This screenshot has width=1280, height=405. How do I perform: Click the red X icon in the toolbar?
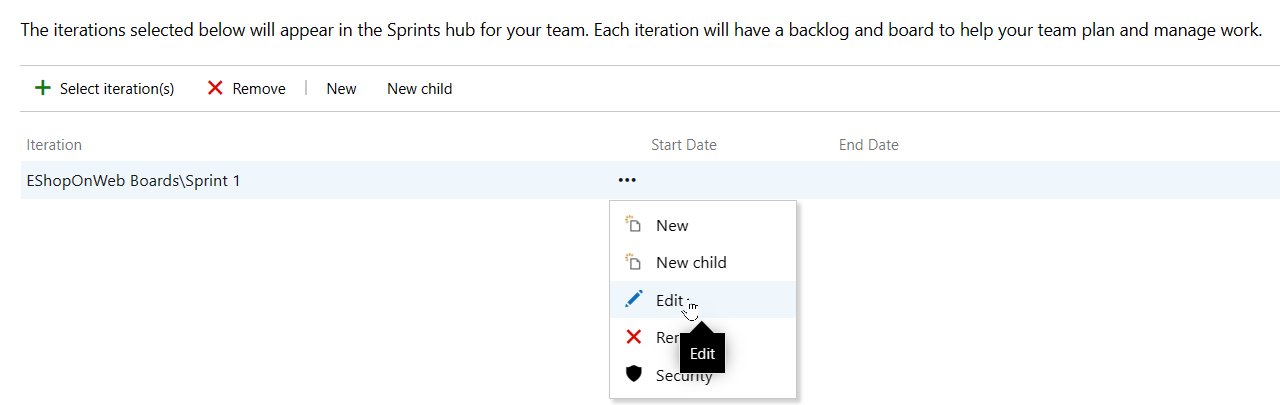pyautogui.click(x=215, y=88)
